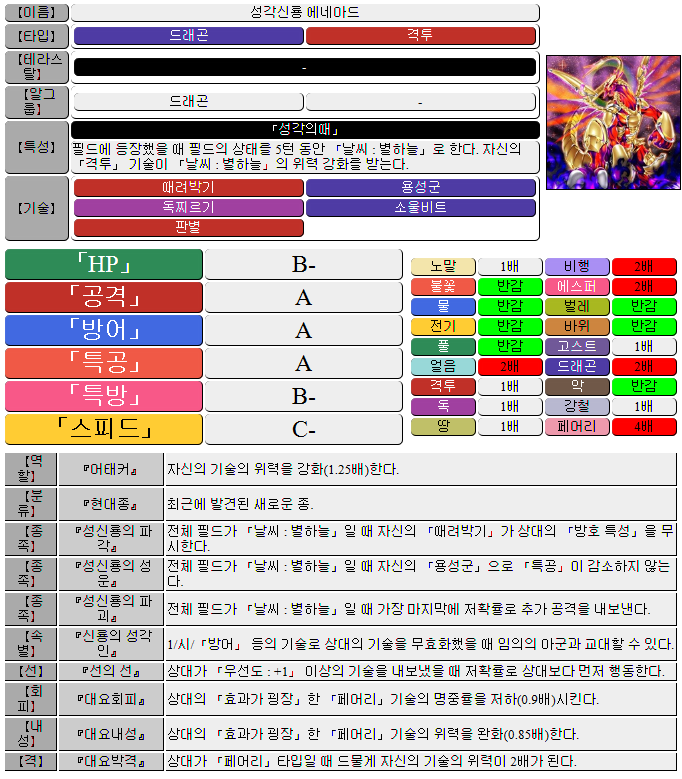Select the 성각신룡 에네아드 name field

(305, 13)
